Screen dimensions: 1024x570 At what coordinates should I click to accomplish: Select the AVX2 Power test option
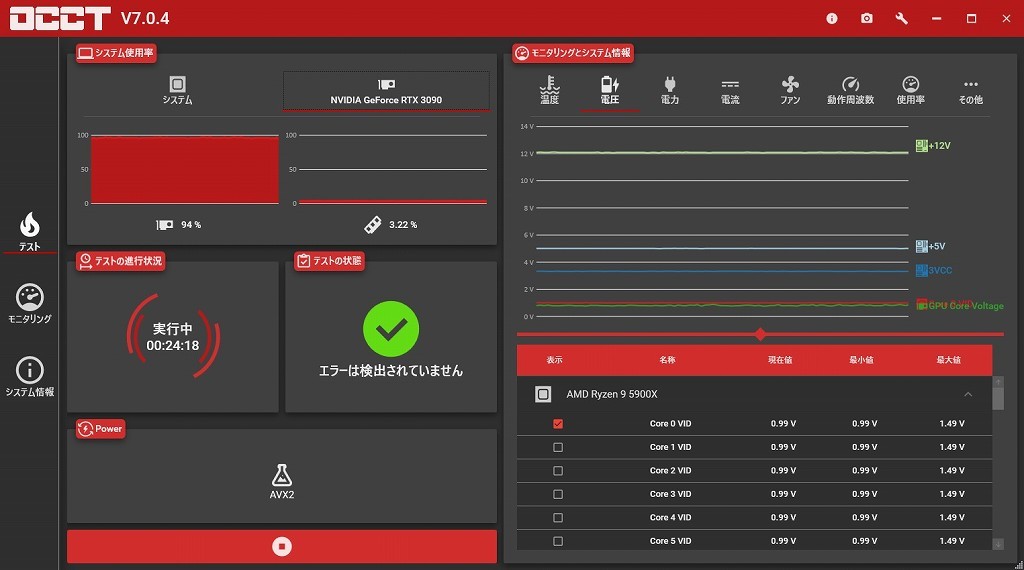coord(282,482)
